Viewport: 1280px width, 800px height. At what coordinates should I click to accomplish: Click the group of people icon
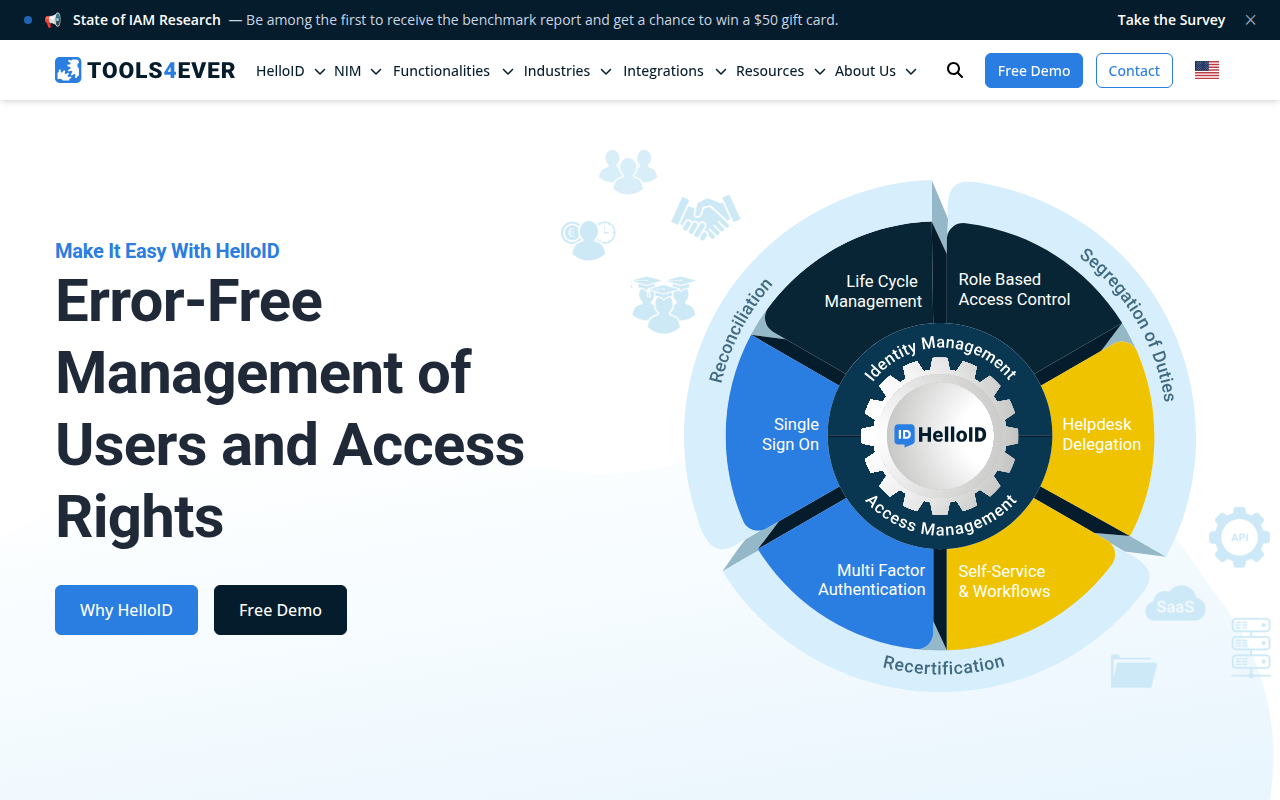tap(628, 171)
